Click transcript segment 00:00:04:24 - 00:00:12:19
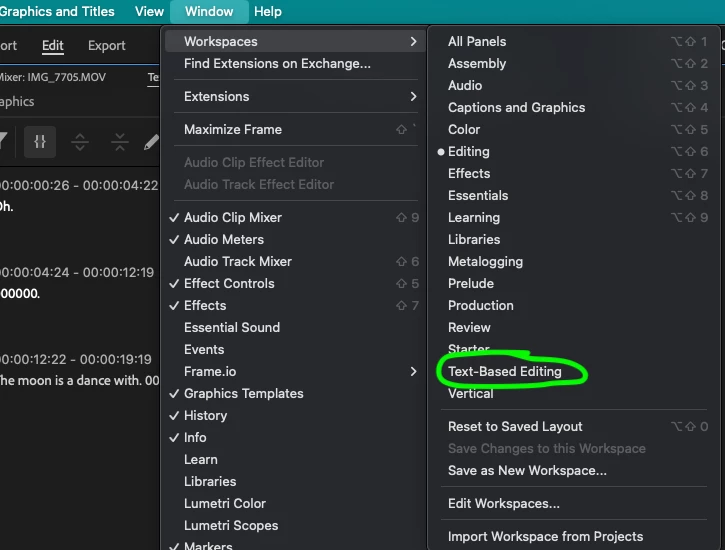 (x=77, y=272)
